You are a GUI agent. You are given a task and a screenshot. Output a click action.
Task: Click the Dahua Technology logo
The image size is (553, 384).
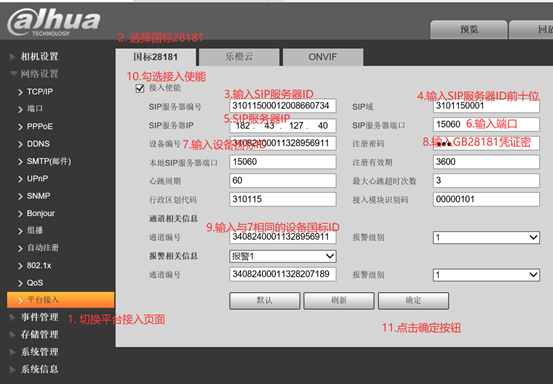click(x=54, y=22)
